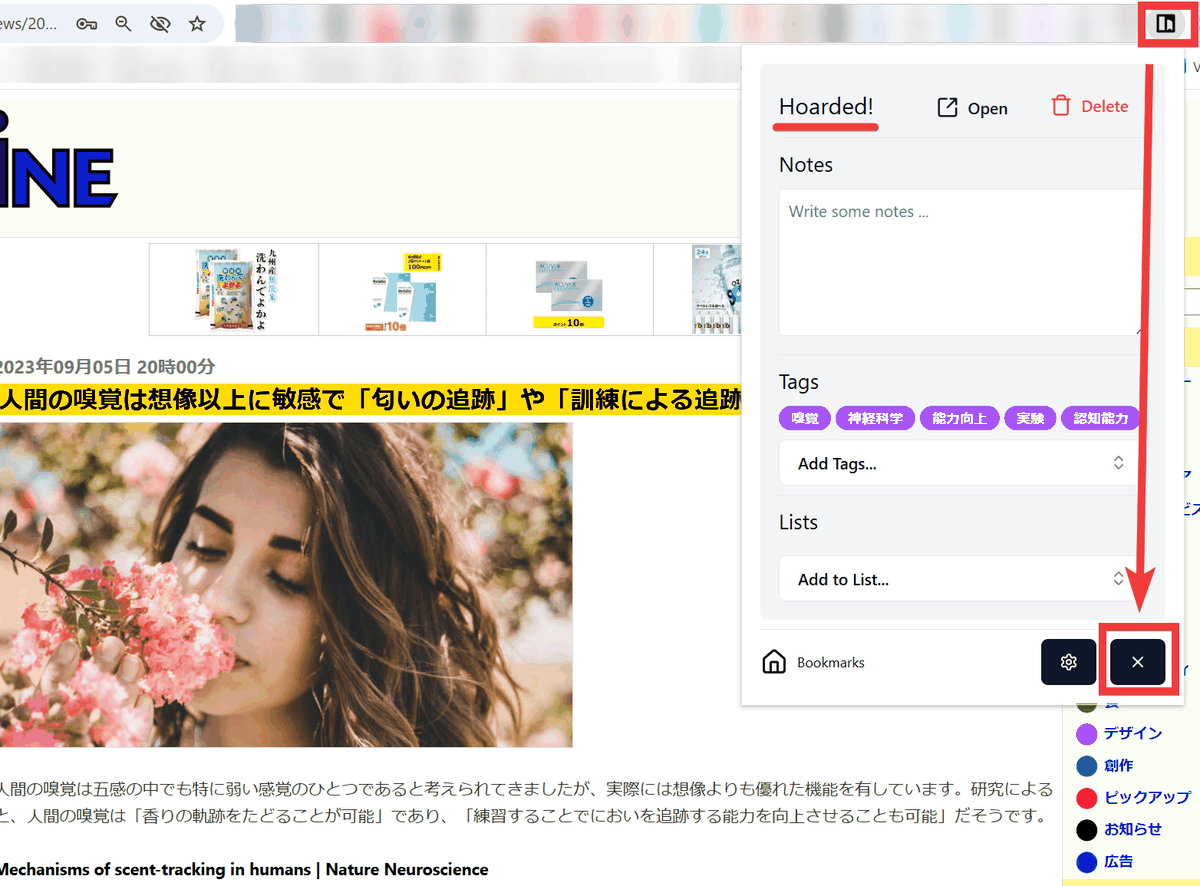Expand the Add to List dropdown

[x=960, y=579]
